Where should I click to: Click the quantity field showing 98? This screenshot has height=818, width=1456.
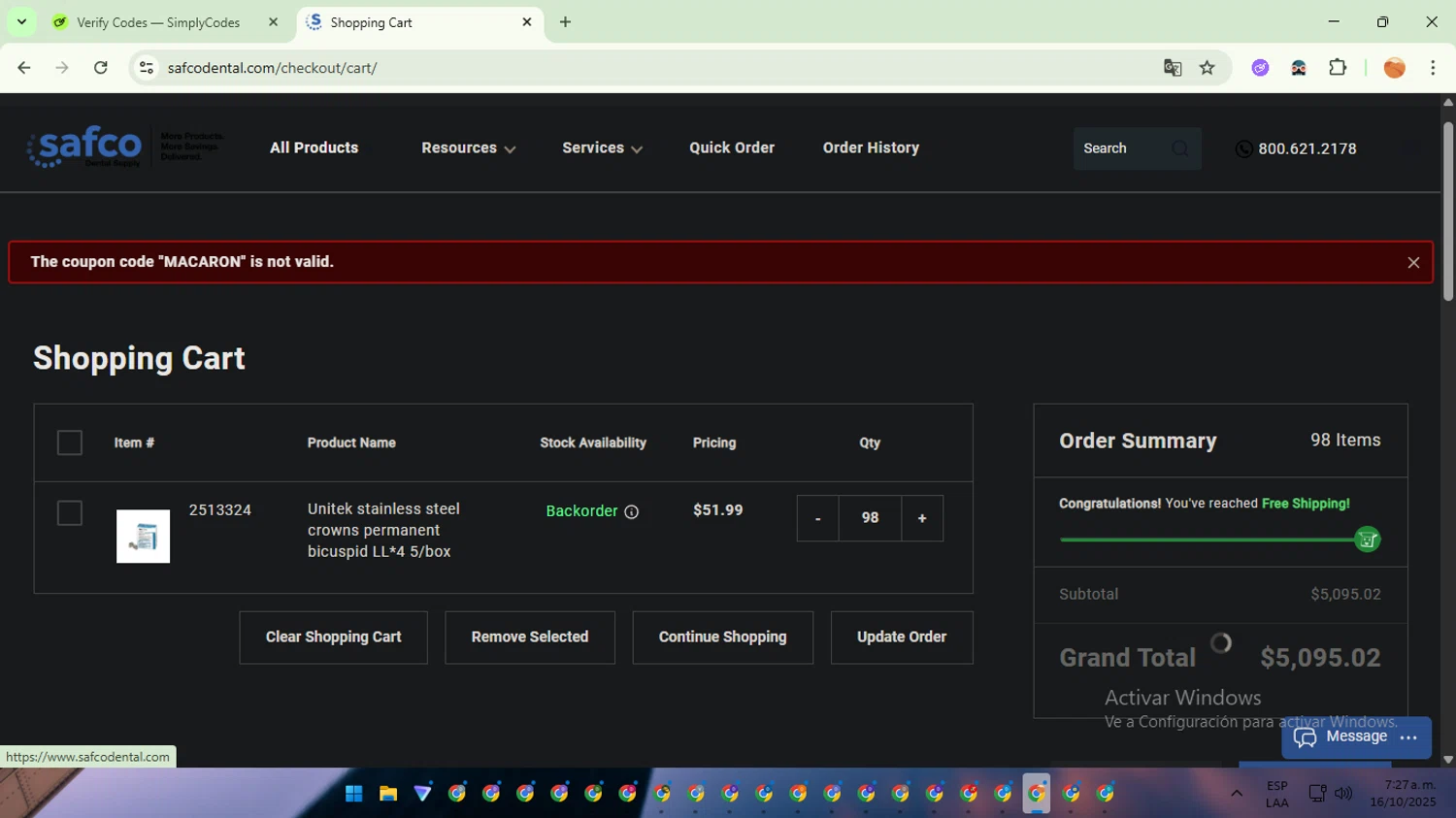coord(870,518)
